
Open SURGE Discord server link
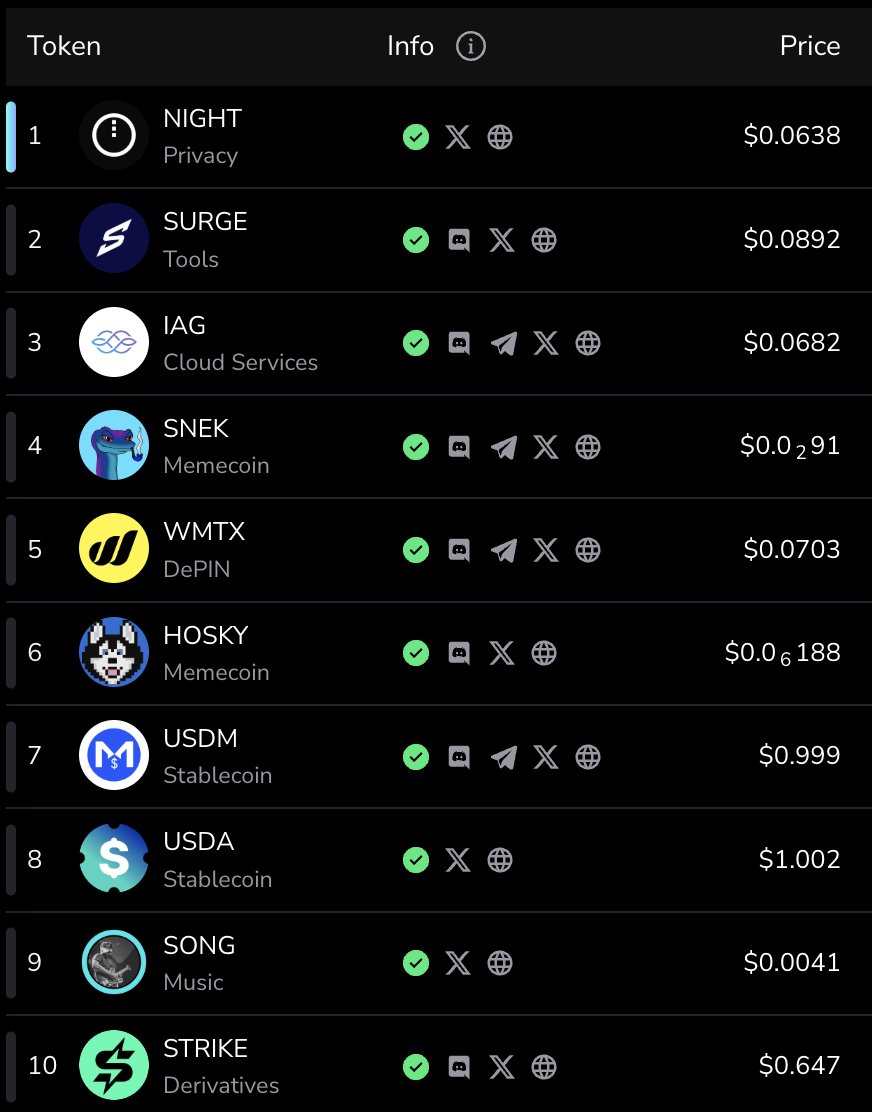click(460, 240)
